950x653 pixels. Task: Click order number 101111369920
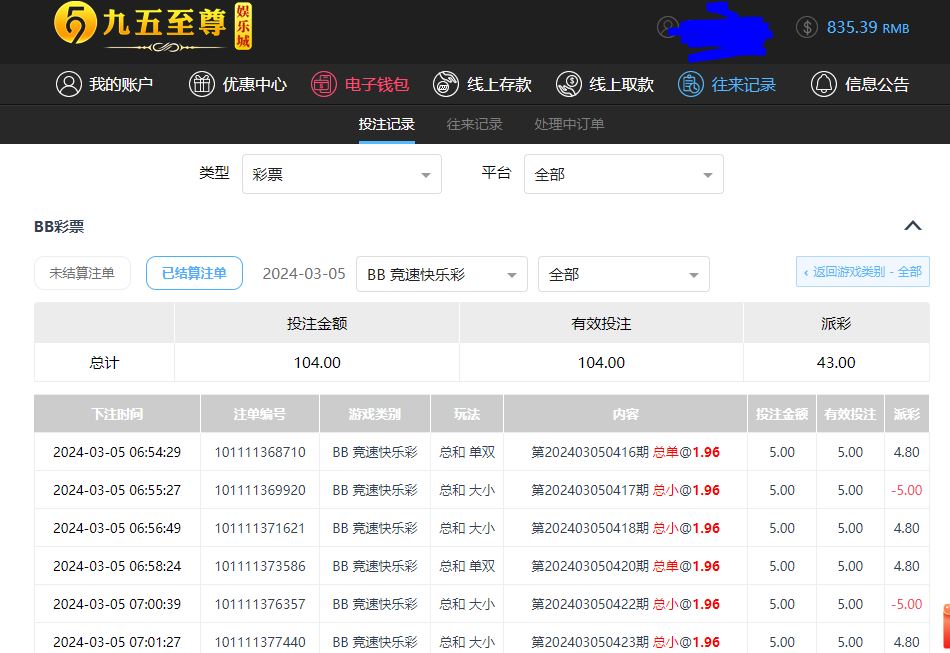point(260,491)
